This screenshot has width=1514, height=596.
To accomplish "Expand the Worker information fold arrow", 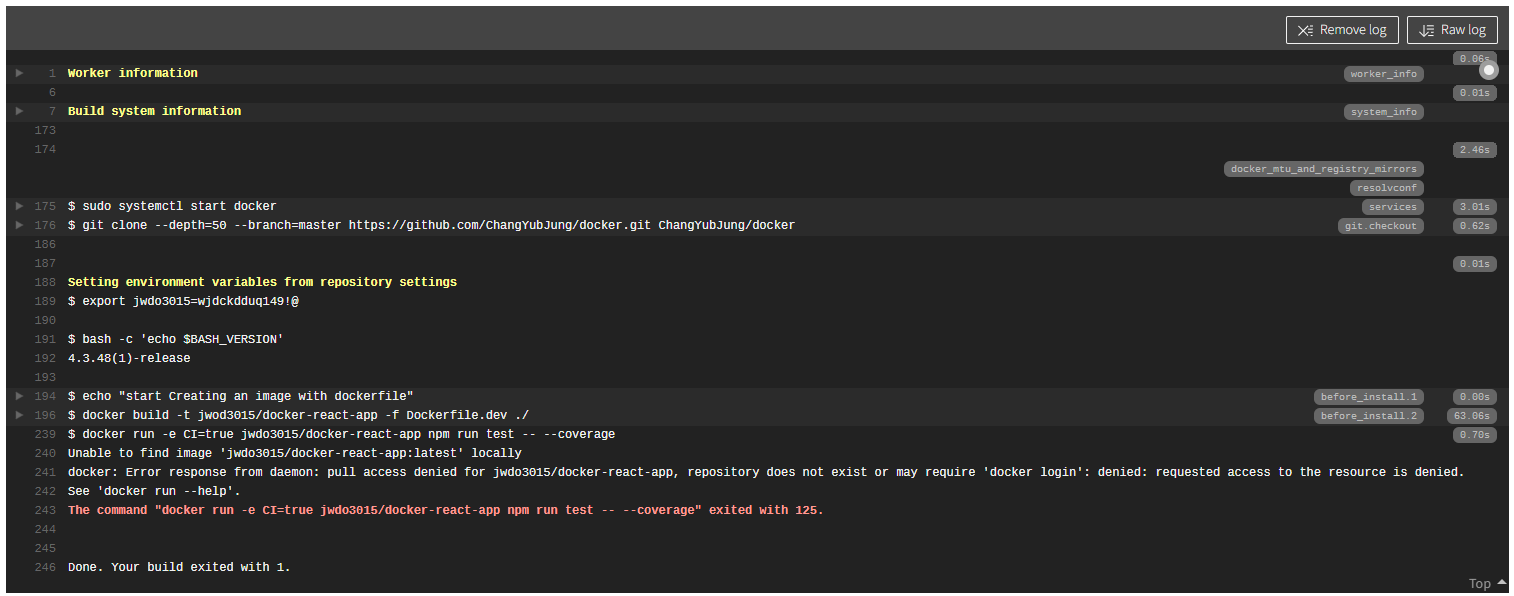I will click(x=19, y=73).
